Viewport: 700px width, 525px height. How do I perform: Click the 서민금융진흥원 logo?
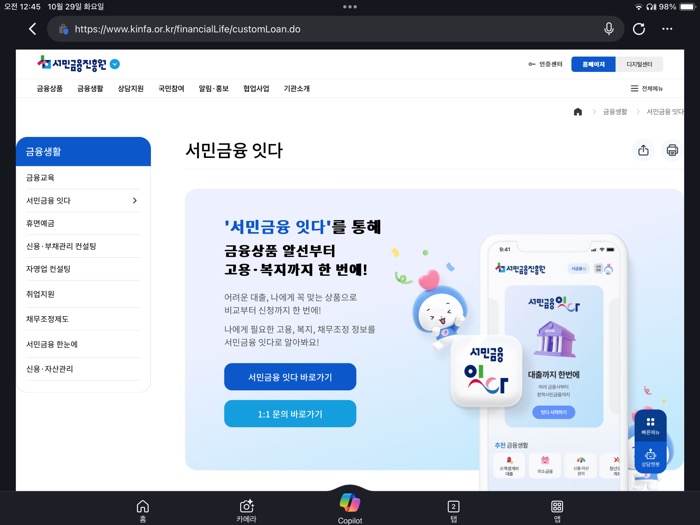[72, 64]
